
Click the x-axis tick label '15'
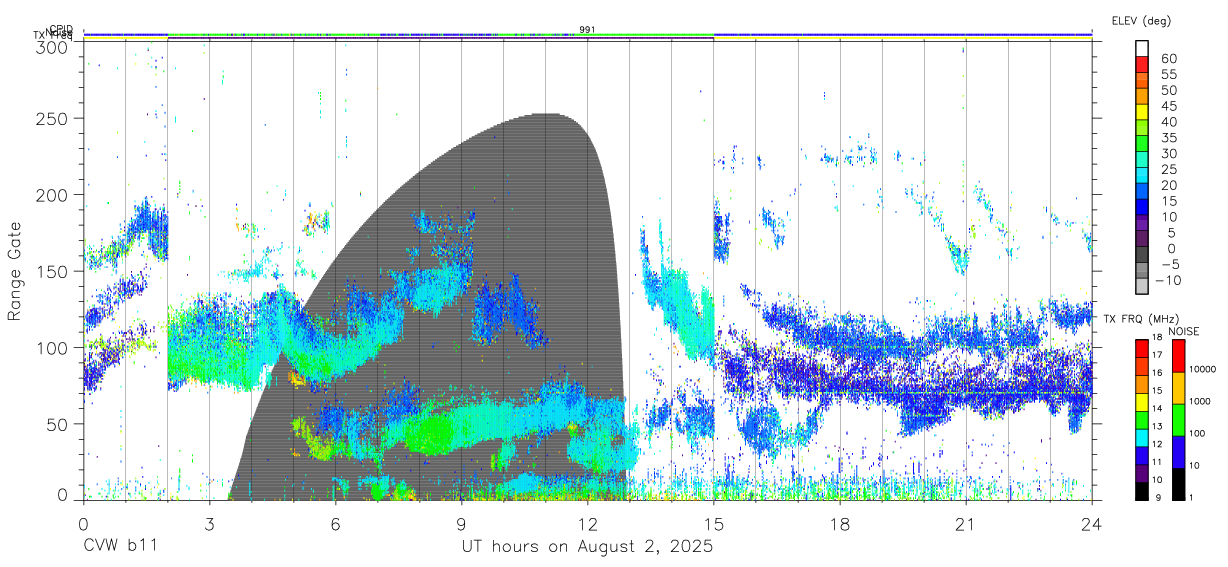[x=713, y=523]
